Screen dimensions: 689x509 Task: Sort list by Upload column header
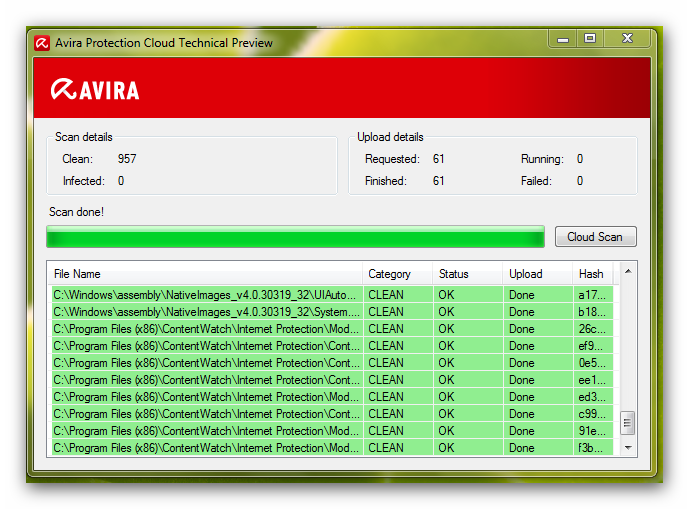coord(538,274)
